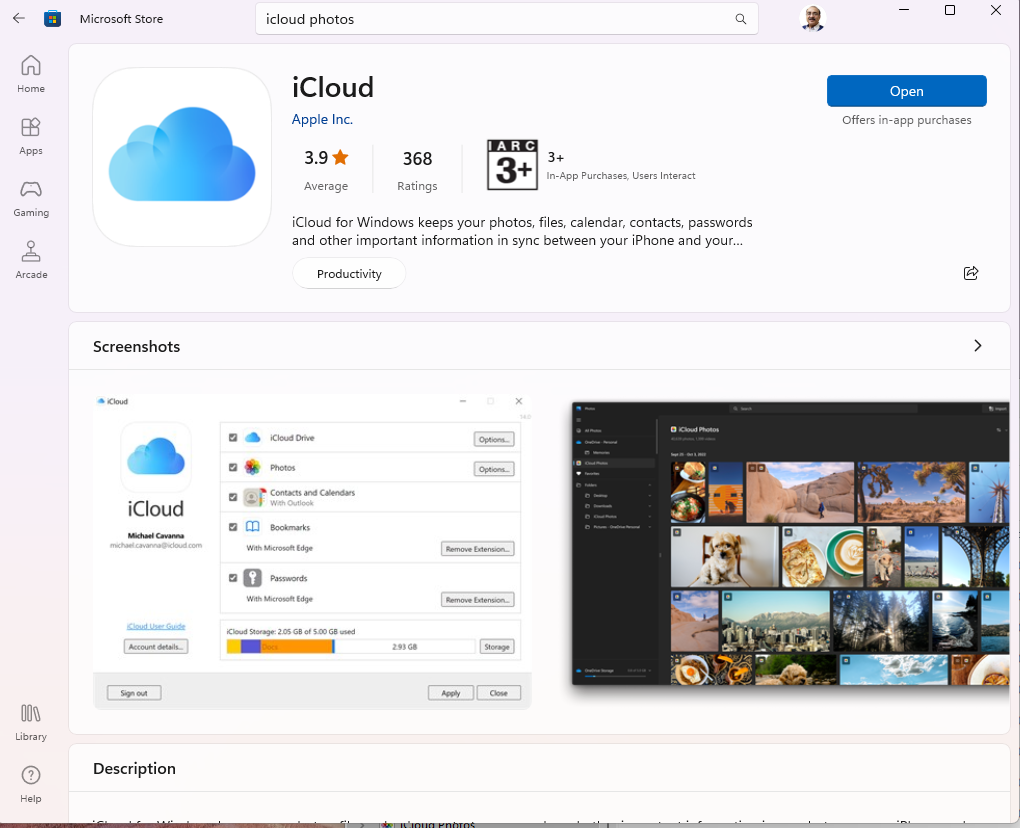Click the search box with 'icloud photos'
Screen dimensions: 1020x828
(x=495, y=19)
